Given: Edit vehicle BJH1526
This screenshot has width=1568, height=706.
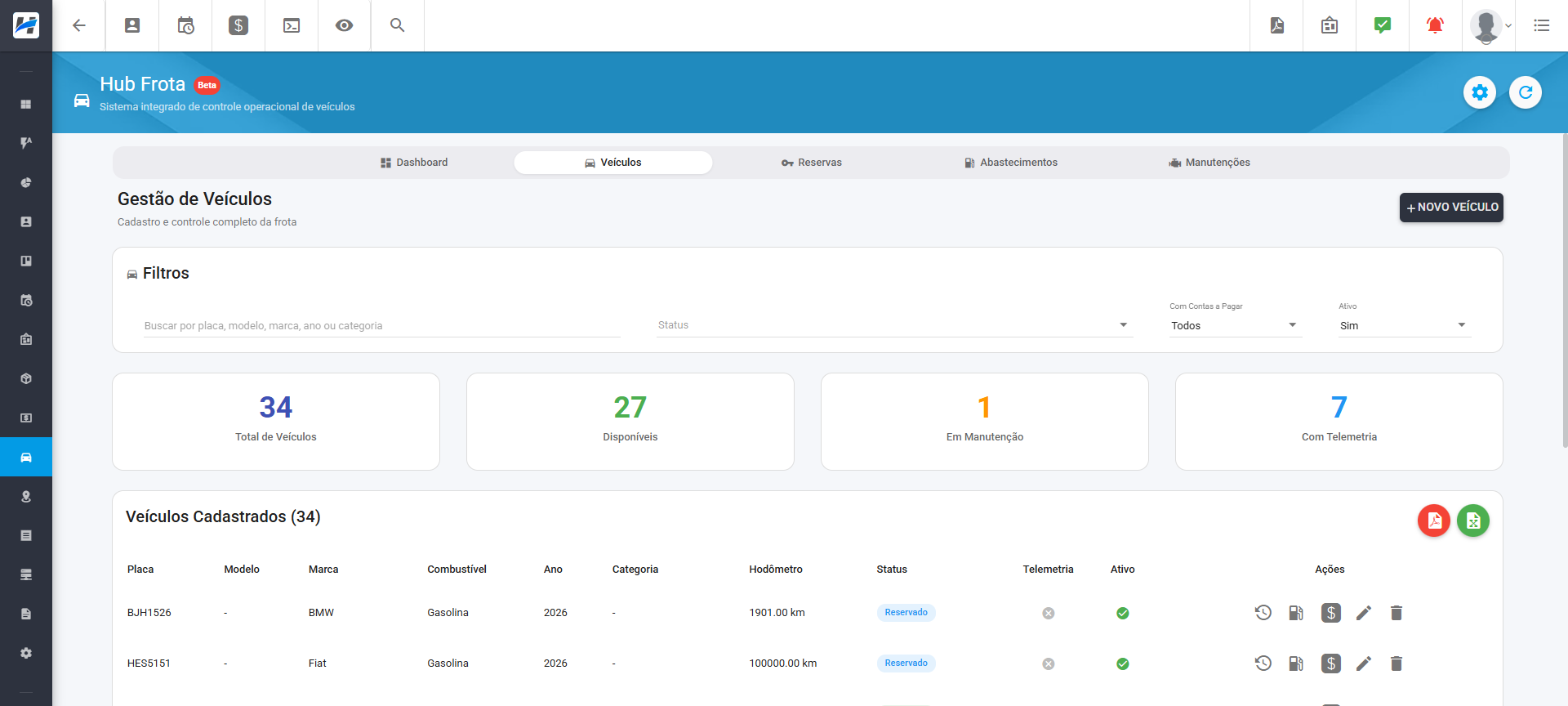Looking at the screenshot, I should pos(1364,612).
